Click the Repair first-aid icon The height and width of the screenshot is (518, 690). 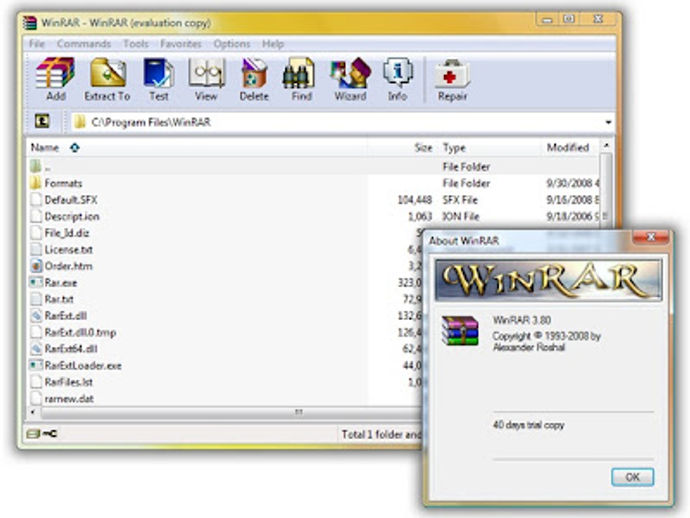[x=452, y=74]
